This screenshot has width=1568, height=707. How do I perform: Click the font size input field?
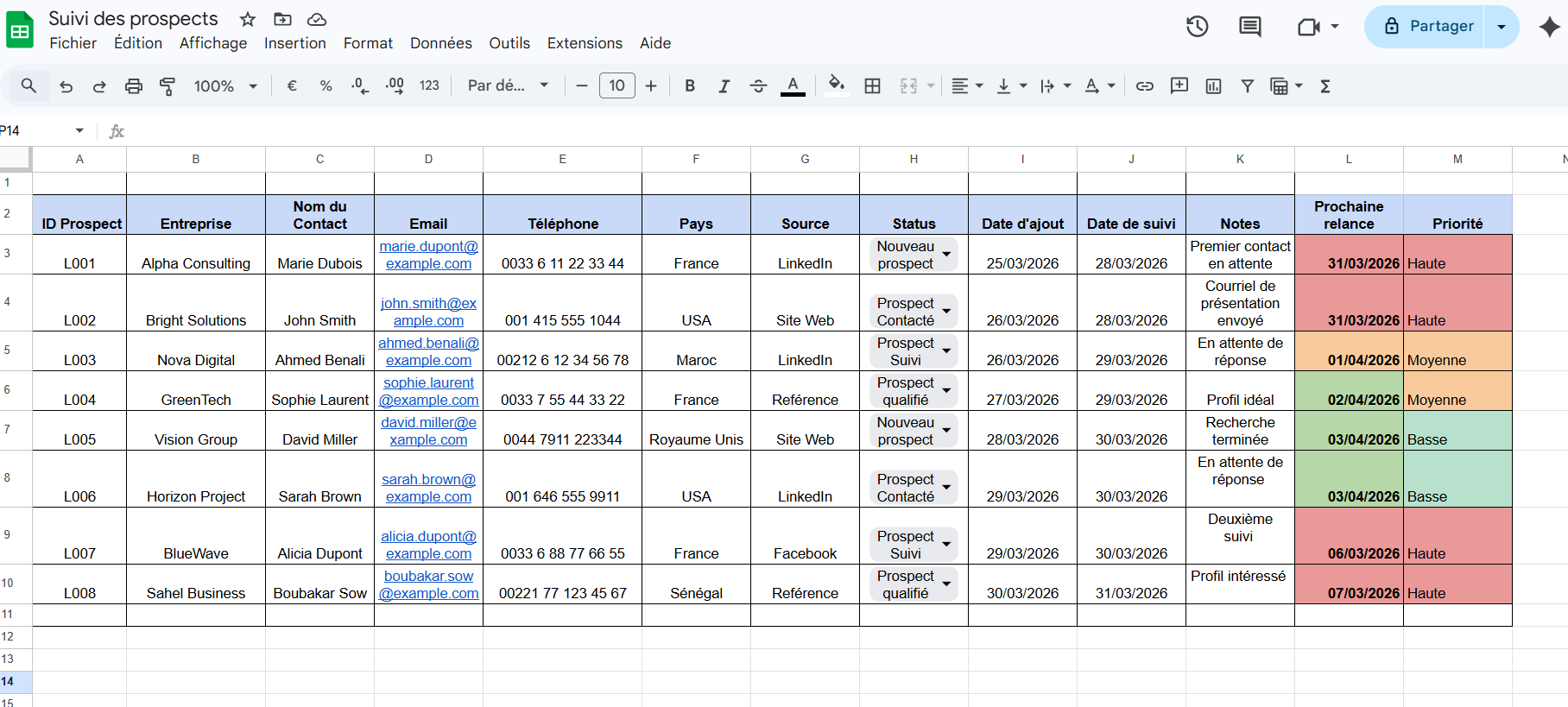(x=616, y=86)
